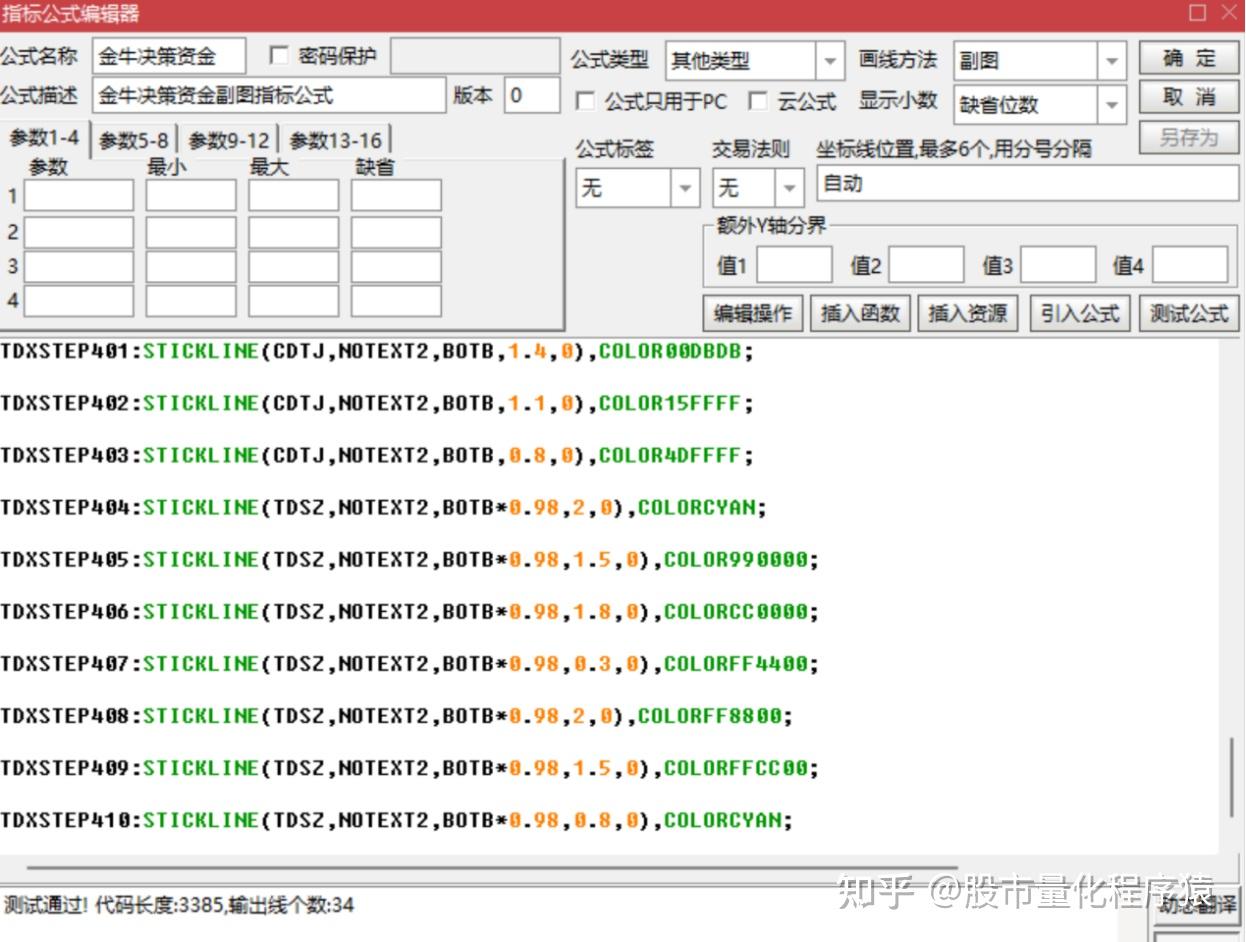Click row 2 参数 name field

pyautogui.click(x=79, y=232)
